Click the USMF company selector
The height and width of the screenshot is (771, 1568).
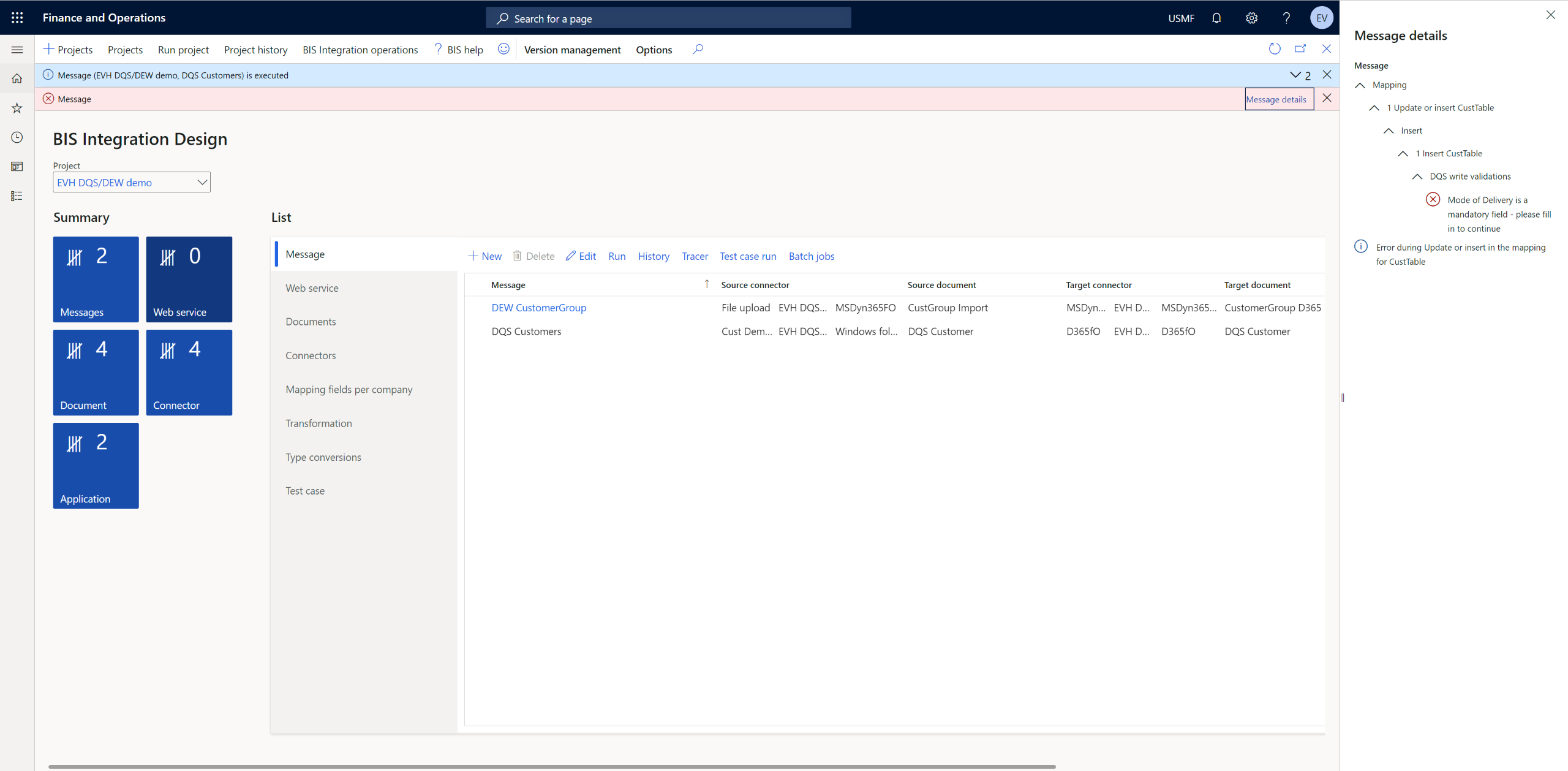coord(1181,18)
